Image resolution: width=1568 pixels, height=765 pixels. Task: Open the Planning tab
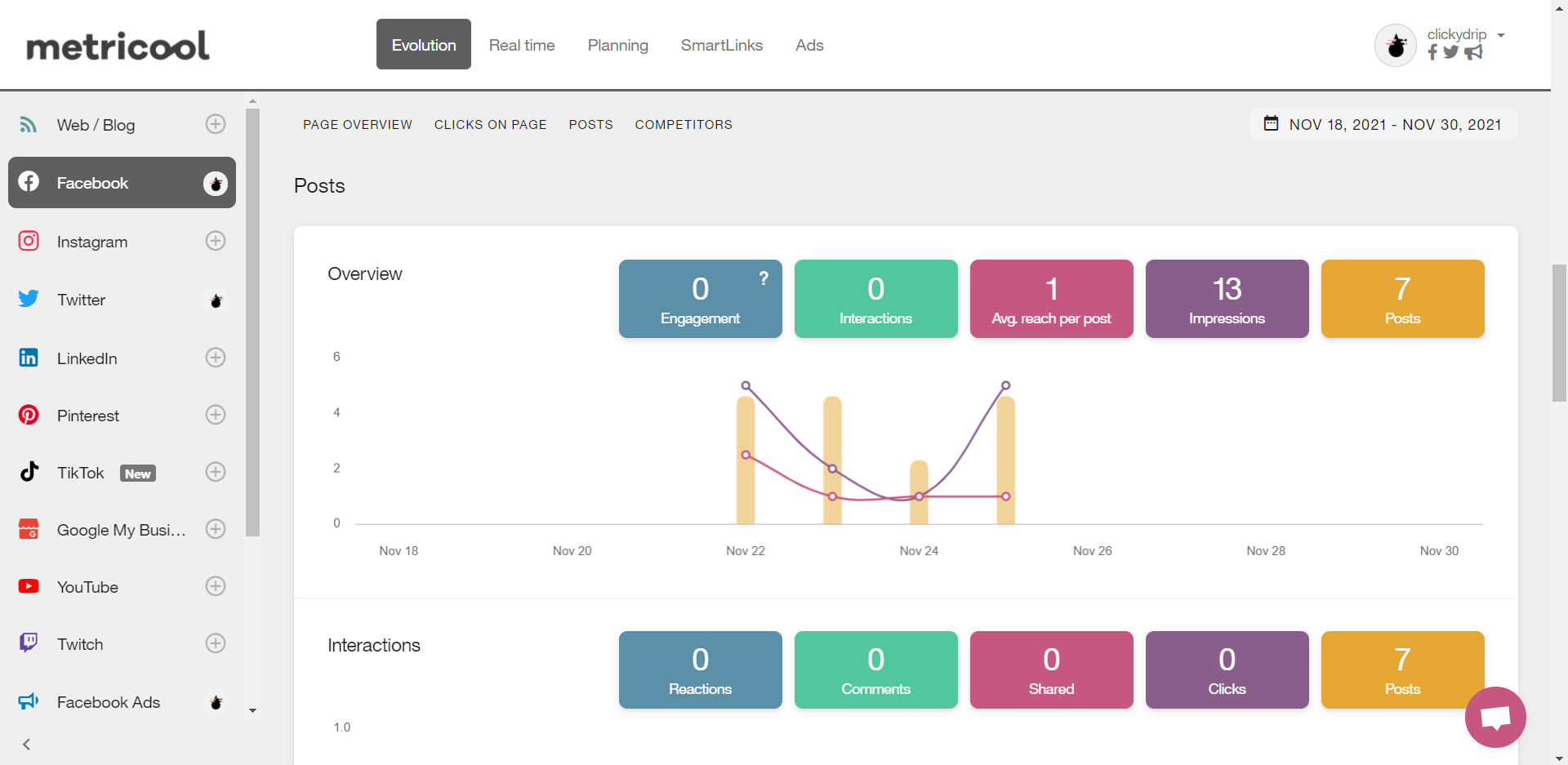[618, 45]
